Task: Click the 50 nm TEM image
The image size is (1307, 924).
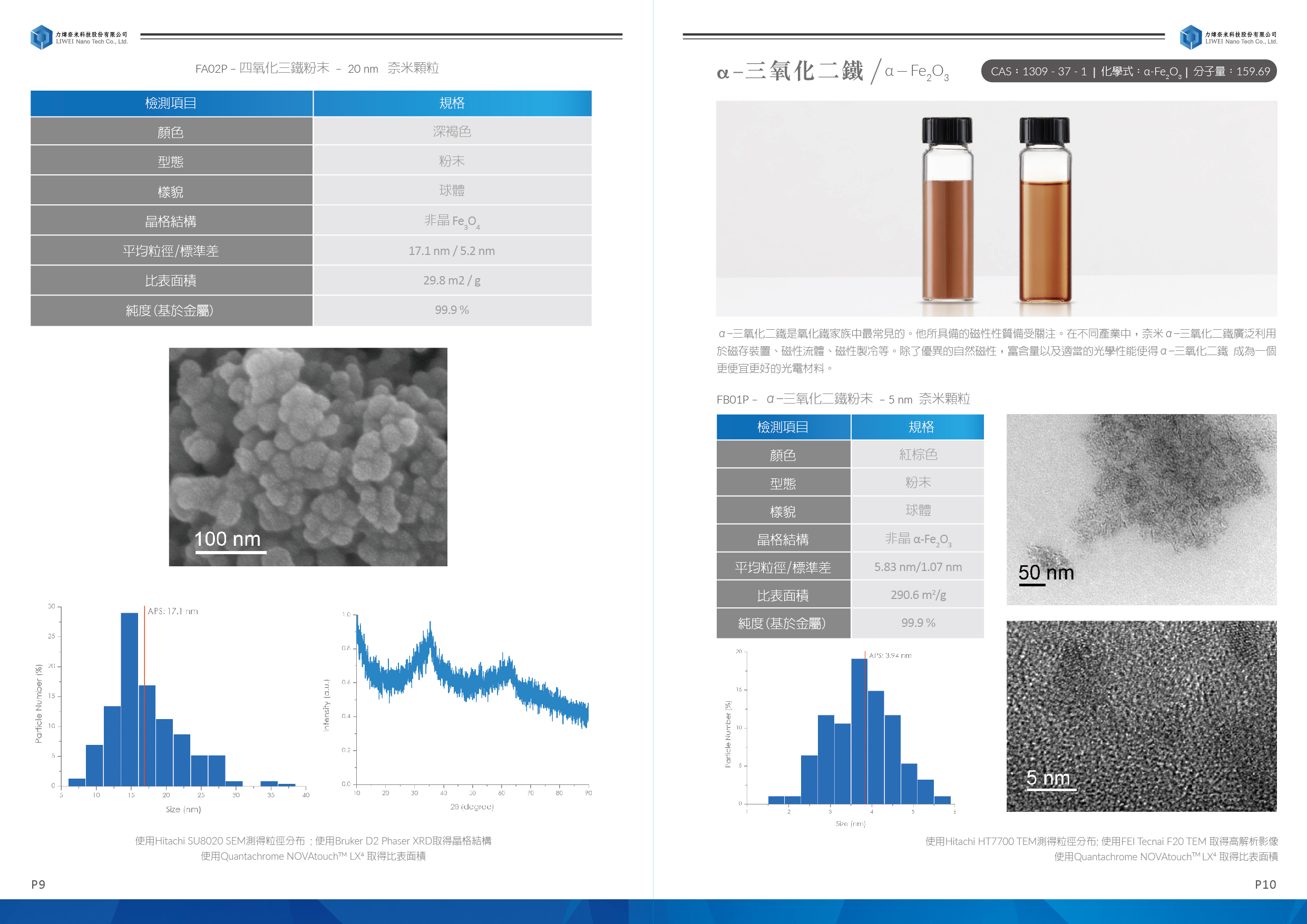Action: (1141, 509)
